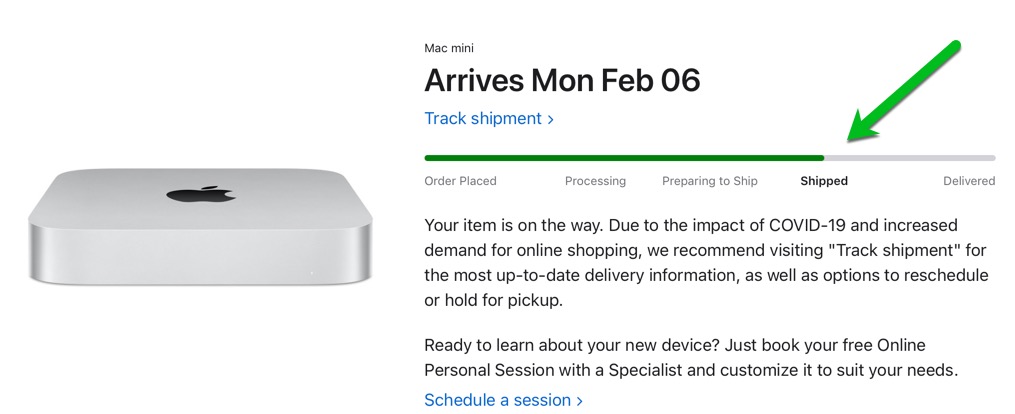Viewport: 1015px width, 414px height.
Task: Open the Track shipment link
Action: 483,119
